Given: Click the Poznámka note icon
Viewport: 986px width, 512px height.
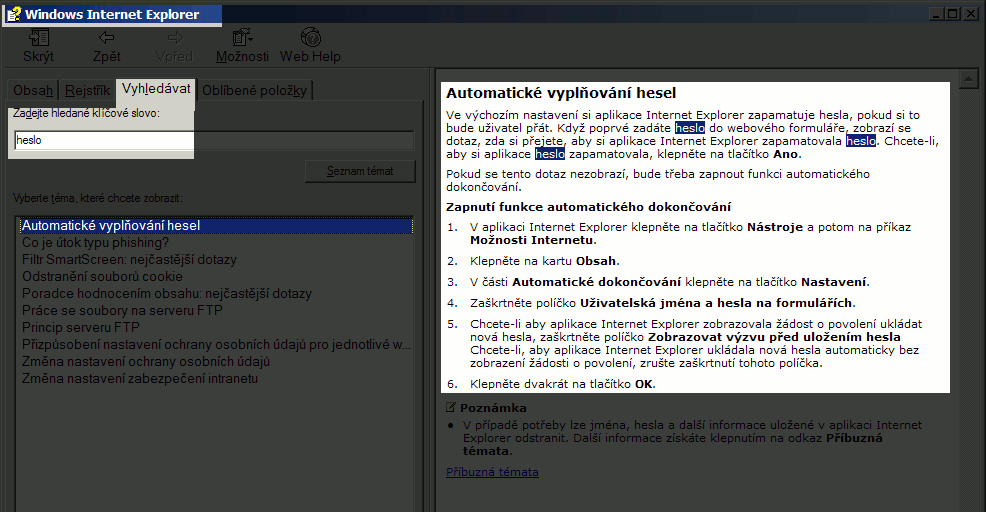Looking at the screenshot, I should pyautogui.click(x=451, y=408).
